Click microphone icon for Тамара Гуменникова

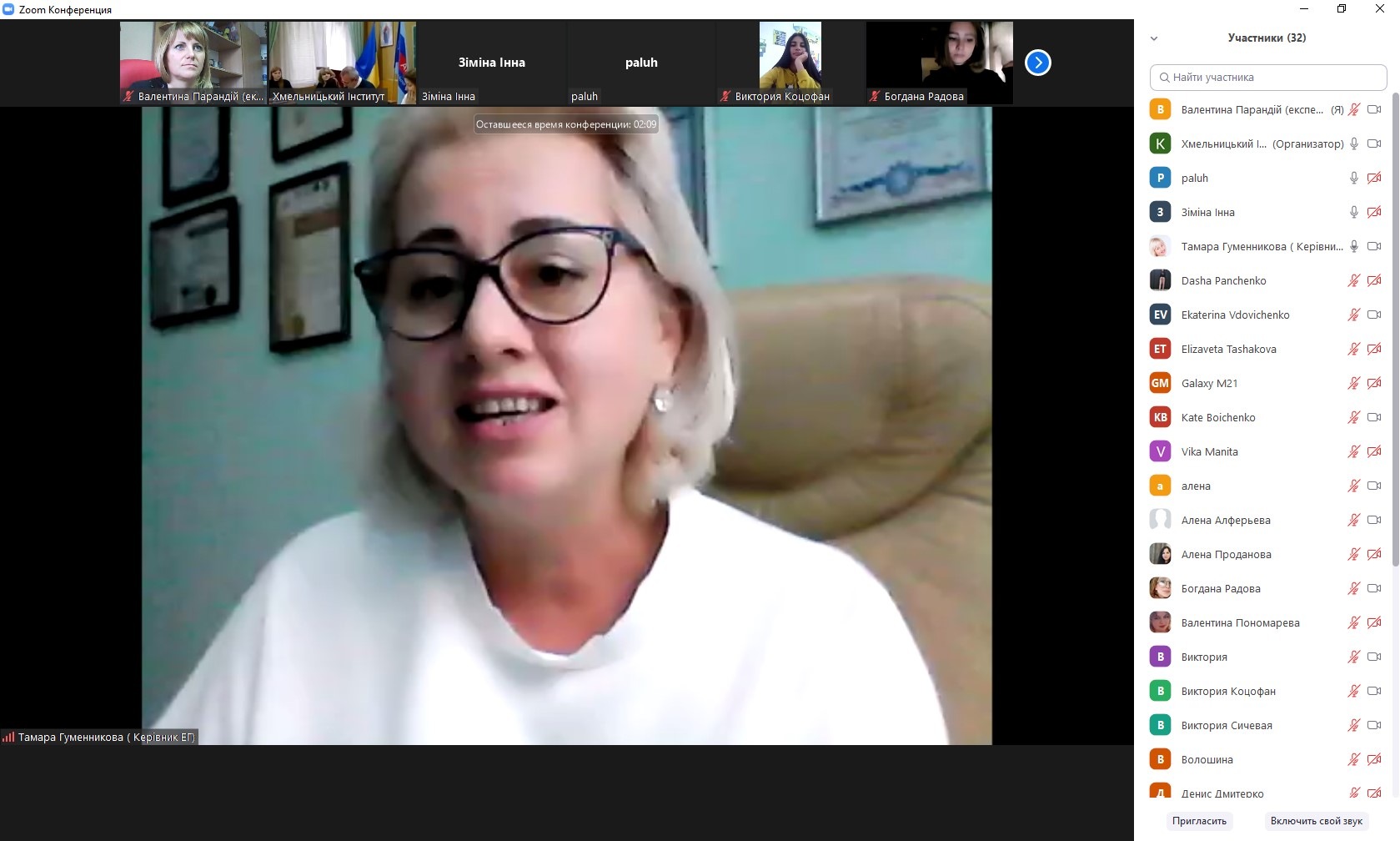tap(1354, 246)
